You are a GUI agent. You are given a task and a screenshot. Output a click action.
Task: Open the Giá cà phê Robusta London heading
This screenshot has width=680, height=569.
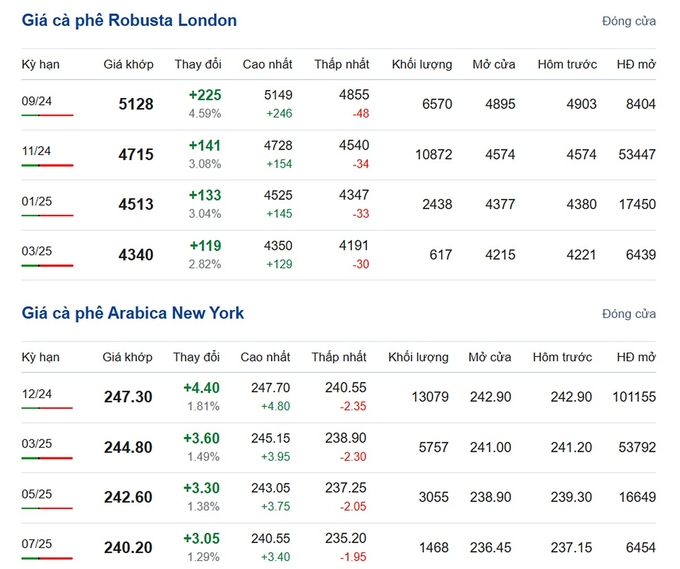click(129, 20)
